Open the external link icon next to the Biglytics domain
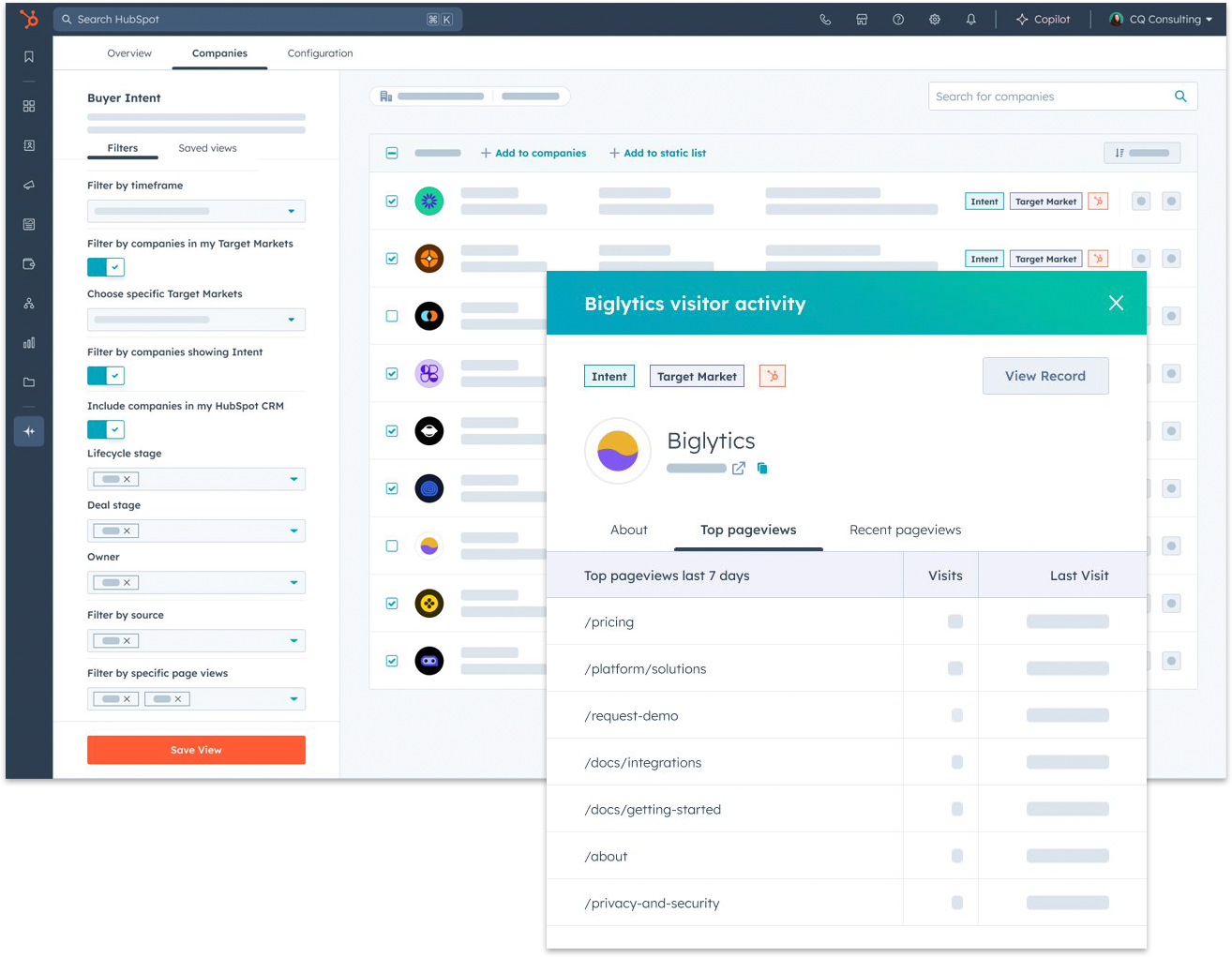1232x957 pixels. [739, 468]
